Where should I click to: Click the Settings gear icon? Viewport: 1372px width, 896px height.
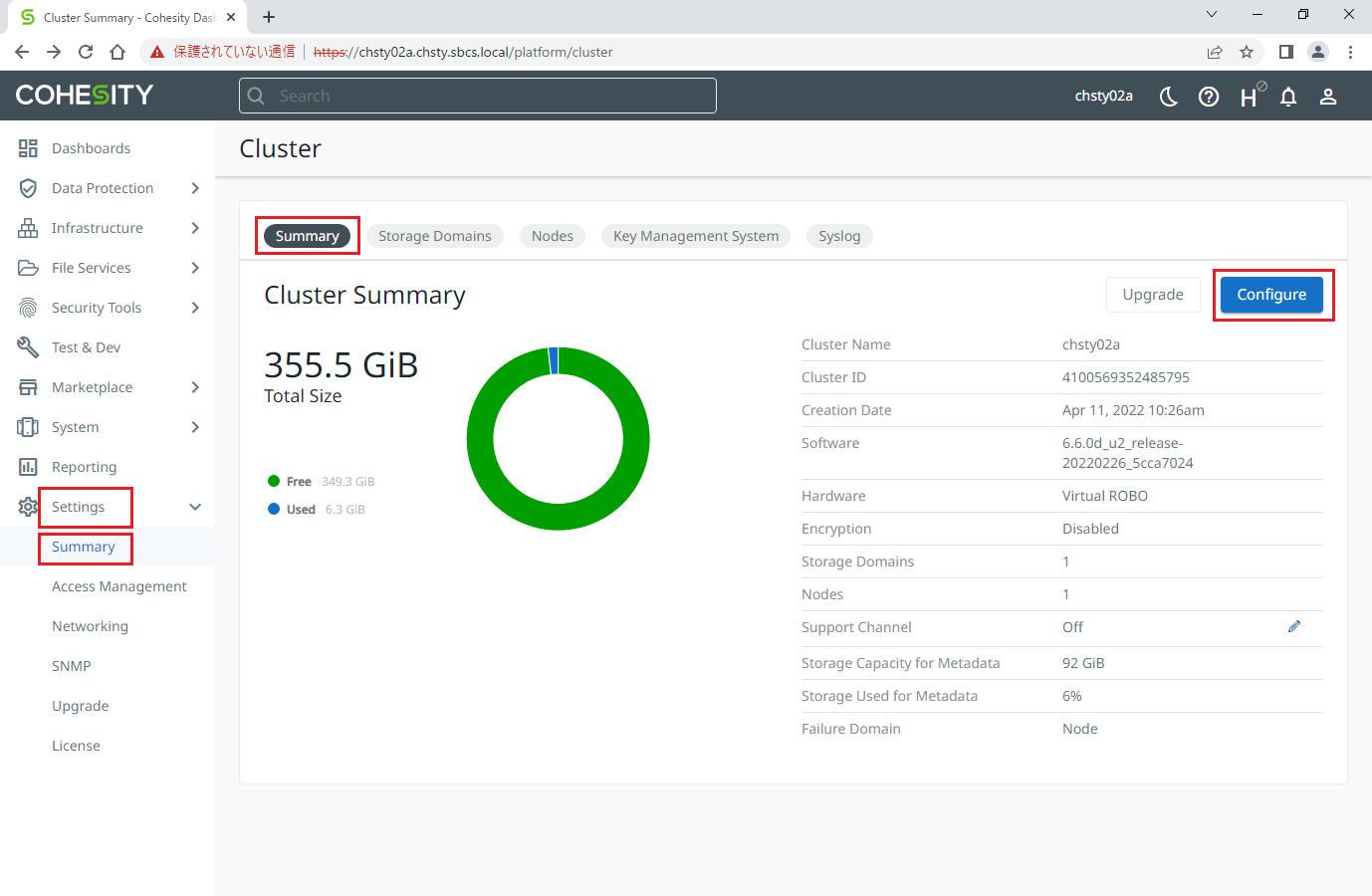tap(28, 507)
